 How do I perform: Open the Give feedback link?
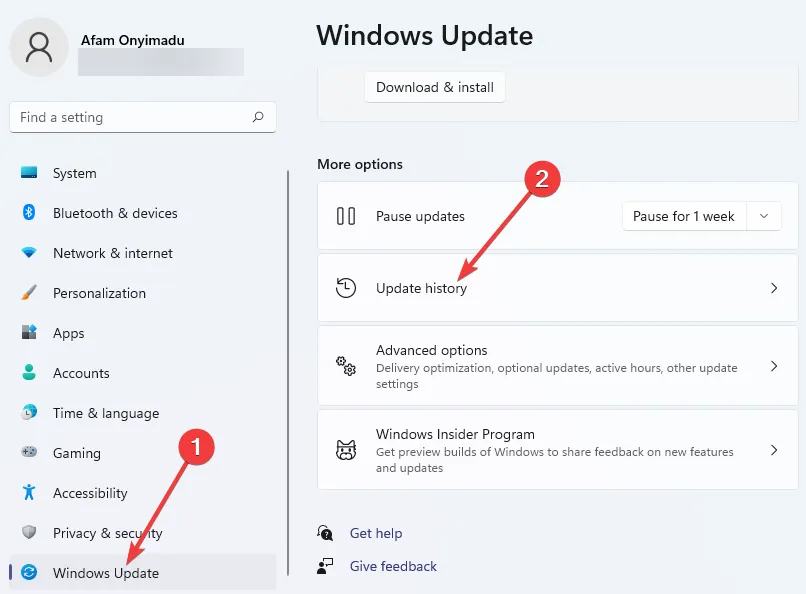393,566
